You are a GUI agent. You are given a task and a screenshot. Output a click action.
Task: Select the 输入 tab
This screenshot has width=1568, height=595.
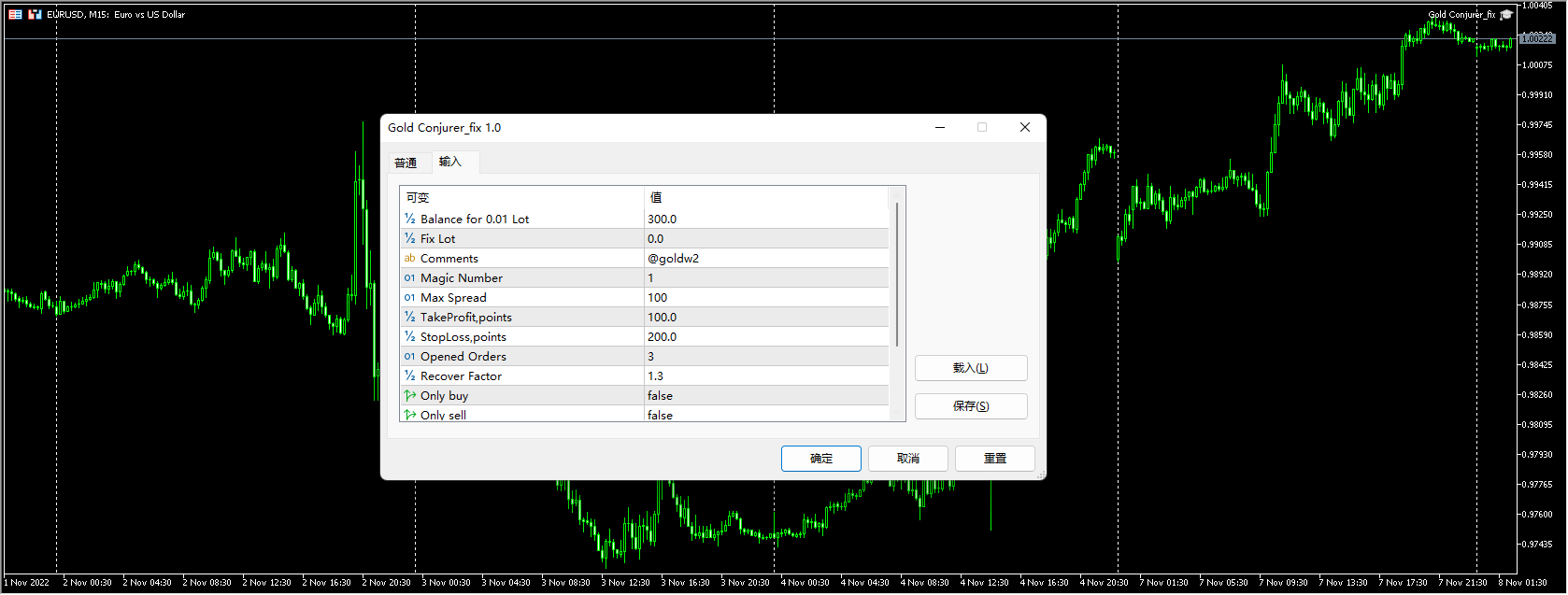tap(450, 162)
